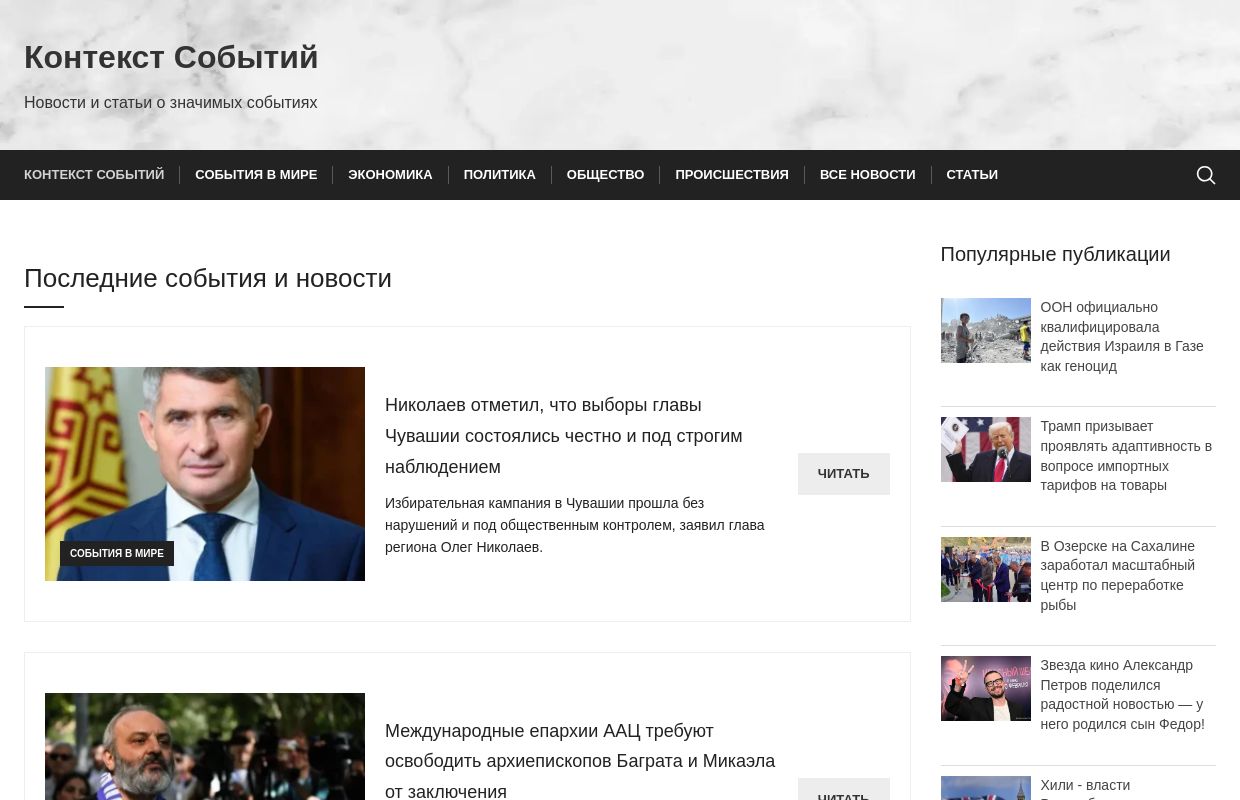This screenshot has width=1240, height=800.
Task: Open the Все новости page
Action: [867, 175]
